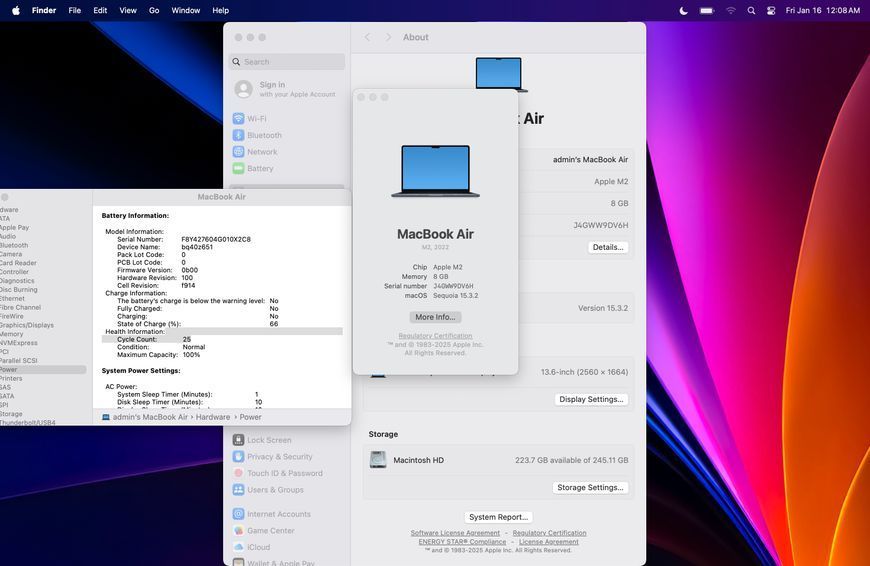
Task: Select Game Center sidebar icon
Action: (239, 530)
